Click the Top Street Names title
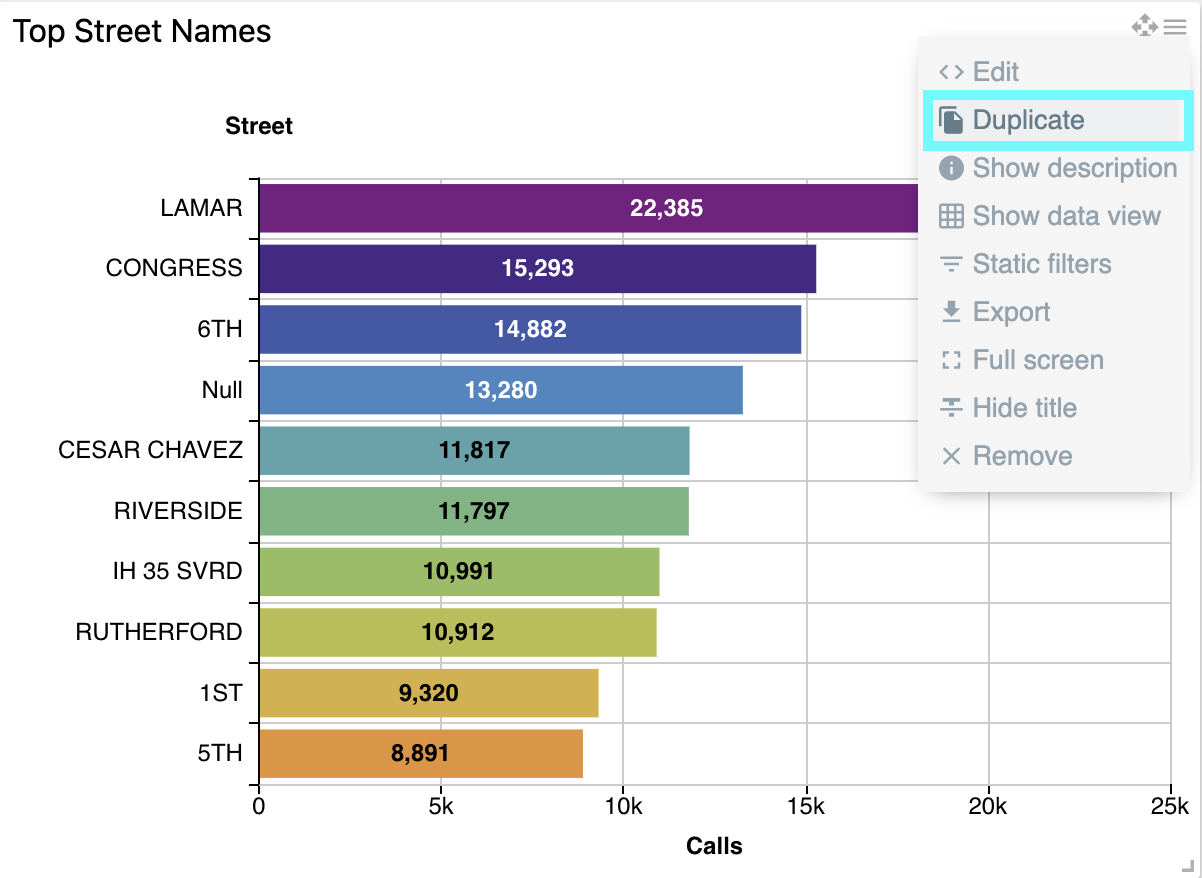This screenshot has height=878, width=1202. pos(142,31)
